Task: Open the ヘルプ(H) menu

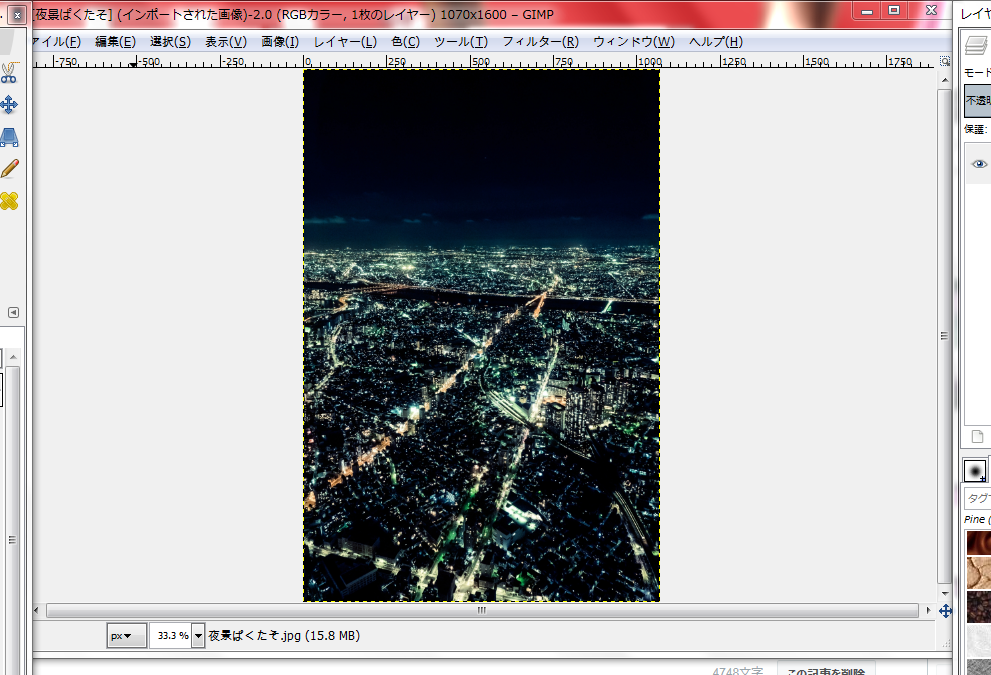Action: click(x=715, y=42)
